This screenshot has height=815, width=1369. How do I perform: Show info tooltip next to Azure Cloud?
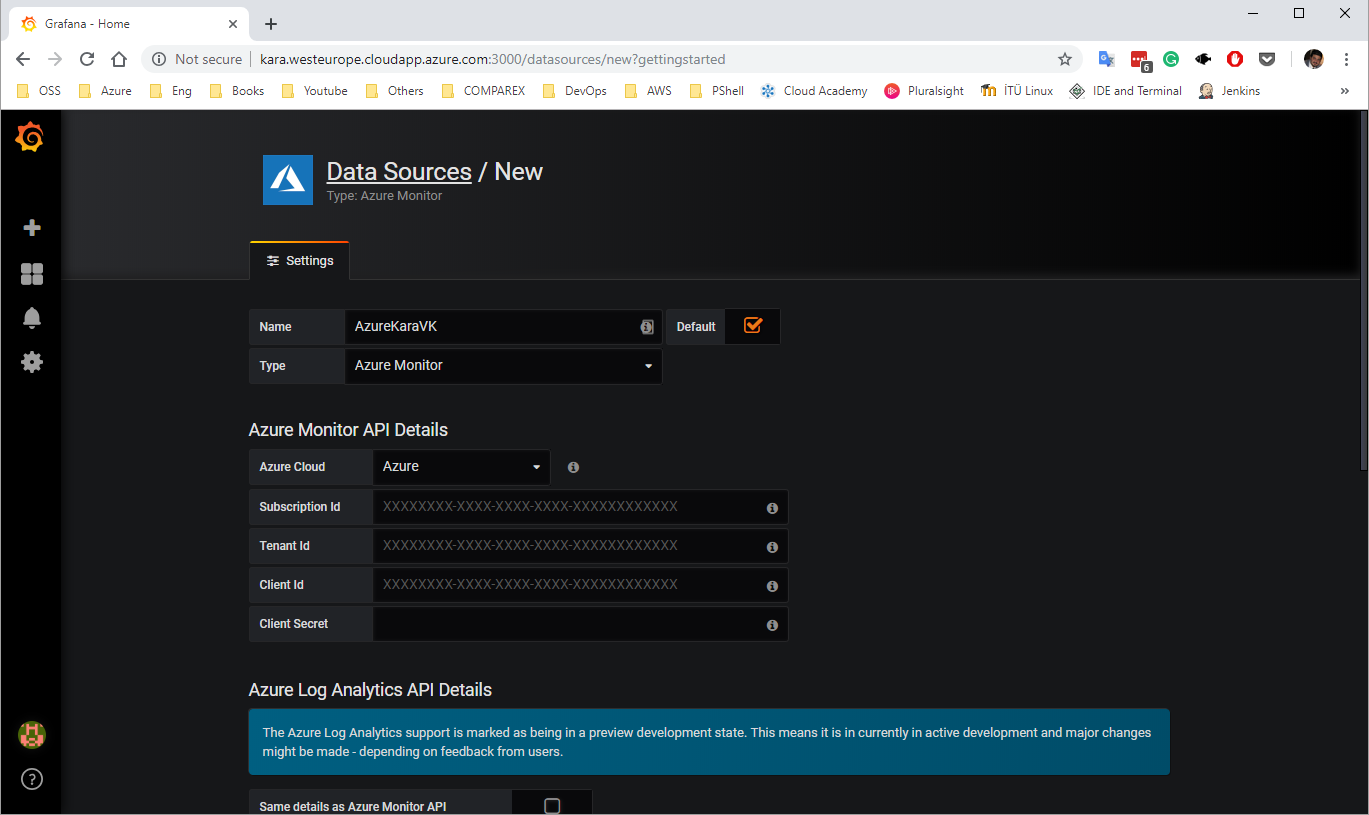tap(573, 467)
